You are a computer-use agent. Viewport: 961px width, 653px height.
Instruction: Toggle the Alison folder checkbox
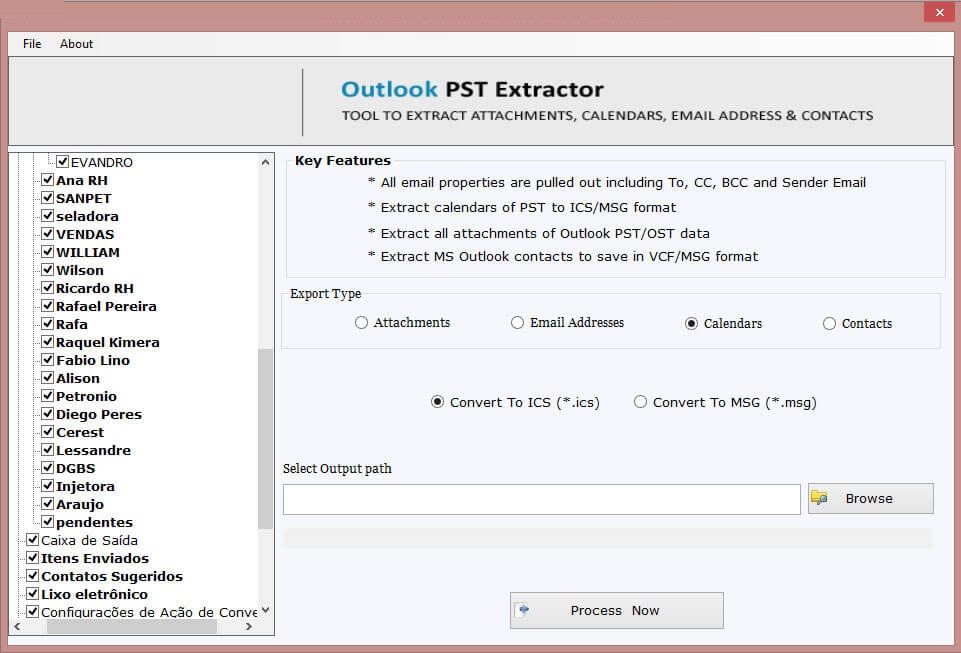point(48,378)
